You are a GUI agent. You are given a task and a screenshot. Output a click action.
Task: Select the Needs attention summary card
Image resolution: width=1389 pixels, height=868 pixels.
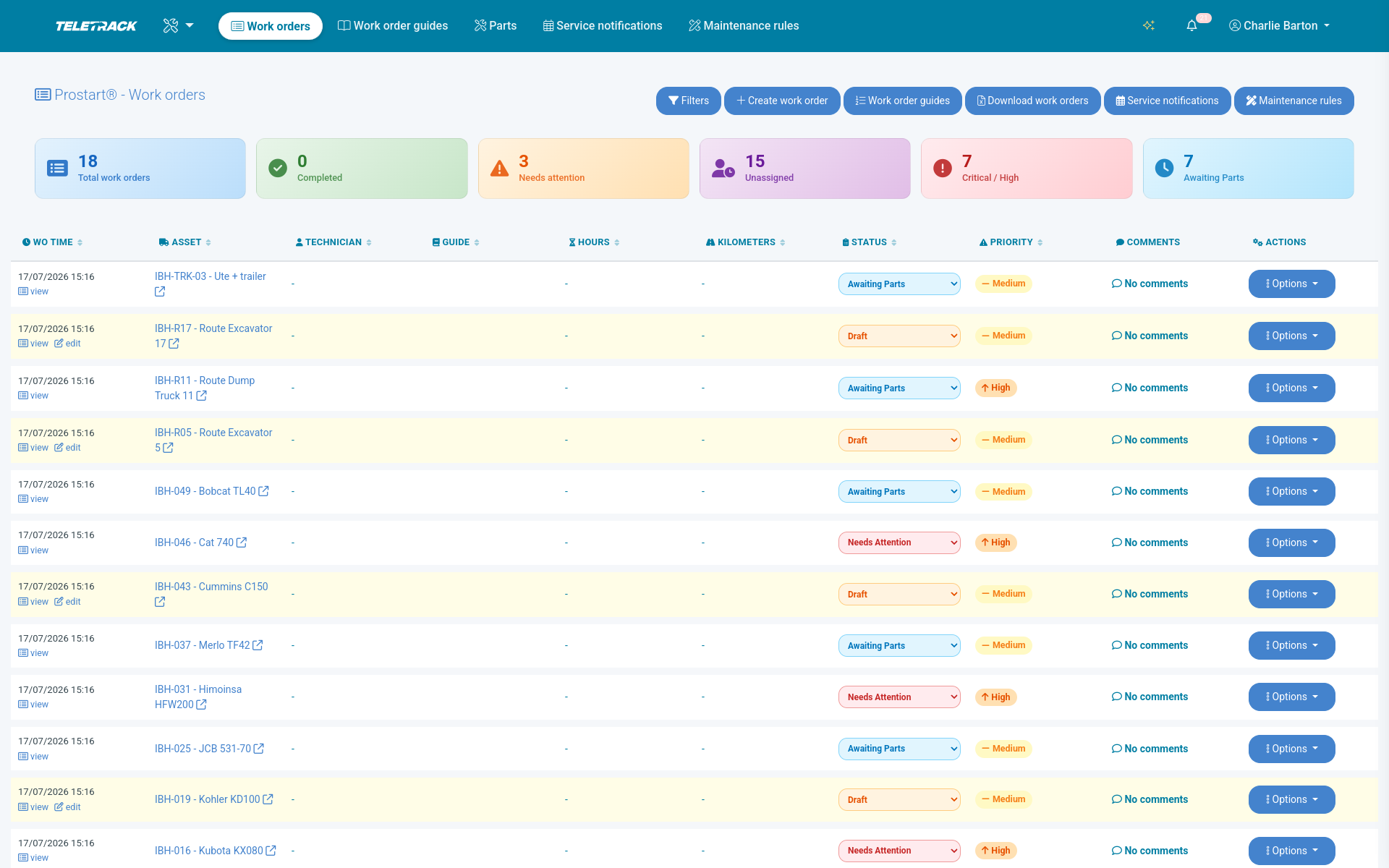584,169
